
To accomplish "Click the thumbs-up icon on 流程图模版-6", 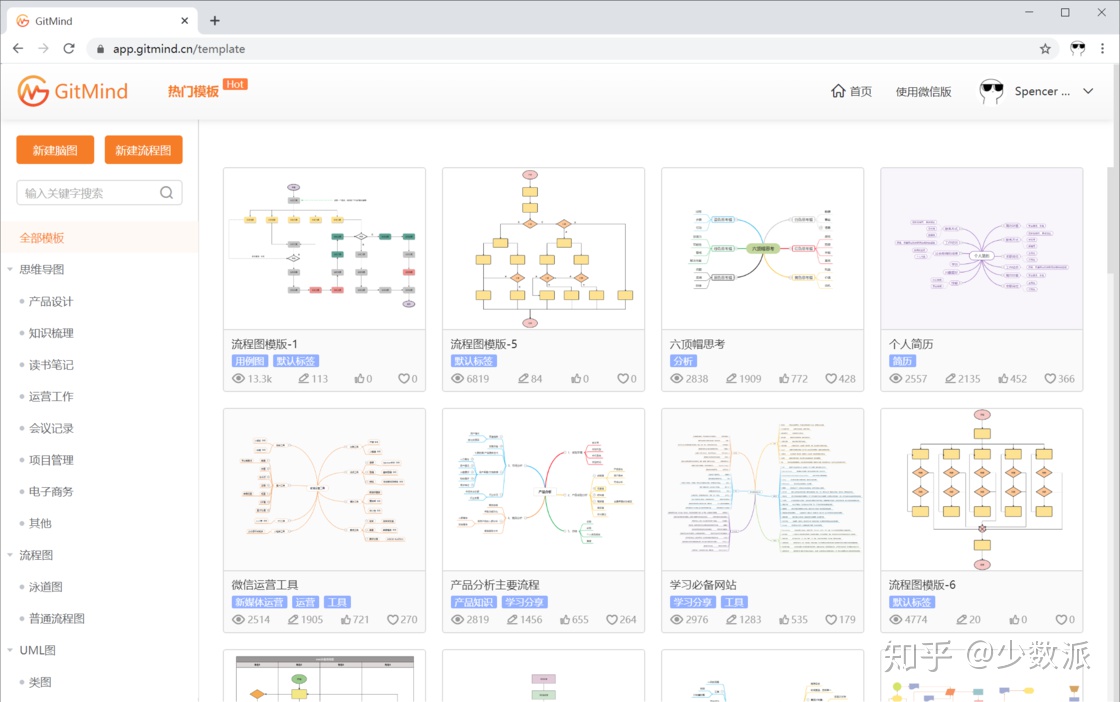I will (1014, 619).
